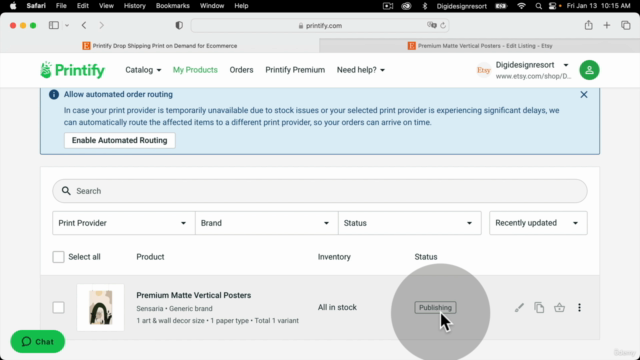Check the Premium Matte Vertical Posters checkbox
The height and width of the screenshot is (360, 640).
[58, 307]
